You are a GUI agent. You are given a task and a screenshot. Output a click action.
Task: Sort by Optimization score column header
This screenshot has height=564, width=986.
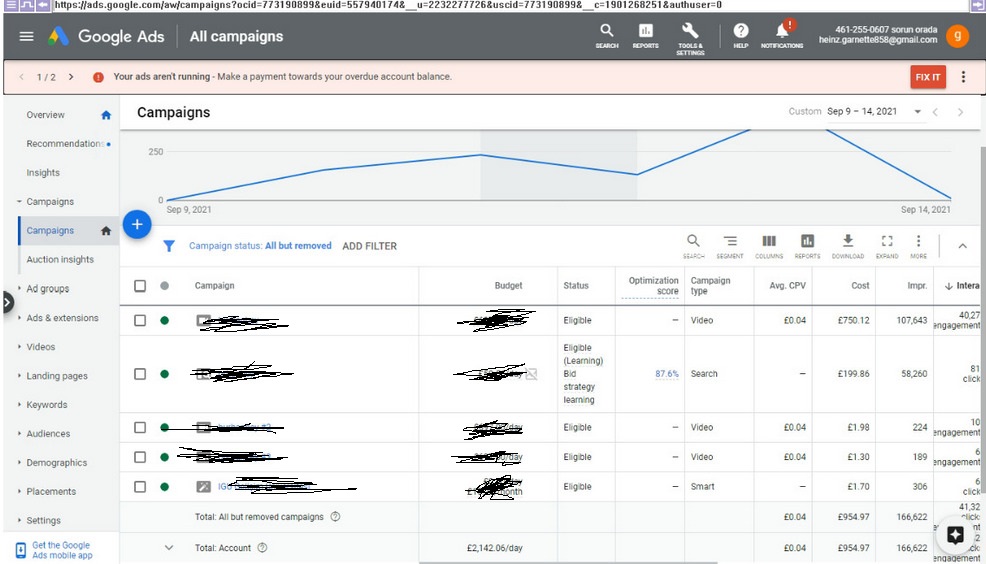click(653, 285)
